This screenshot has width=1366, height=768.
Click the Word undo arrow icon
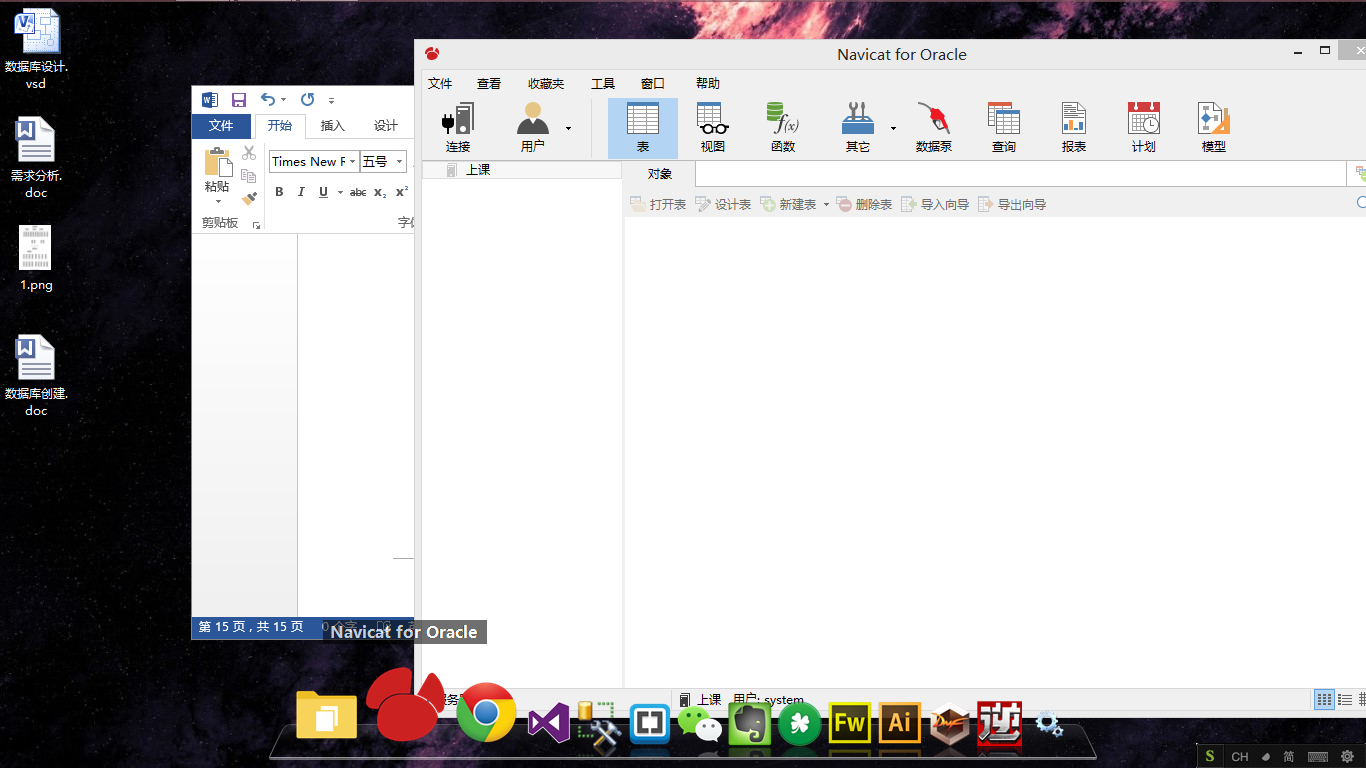tap(267, 99)
